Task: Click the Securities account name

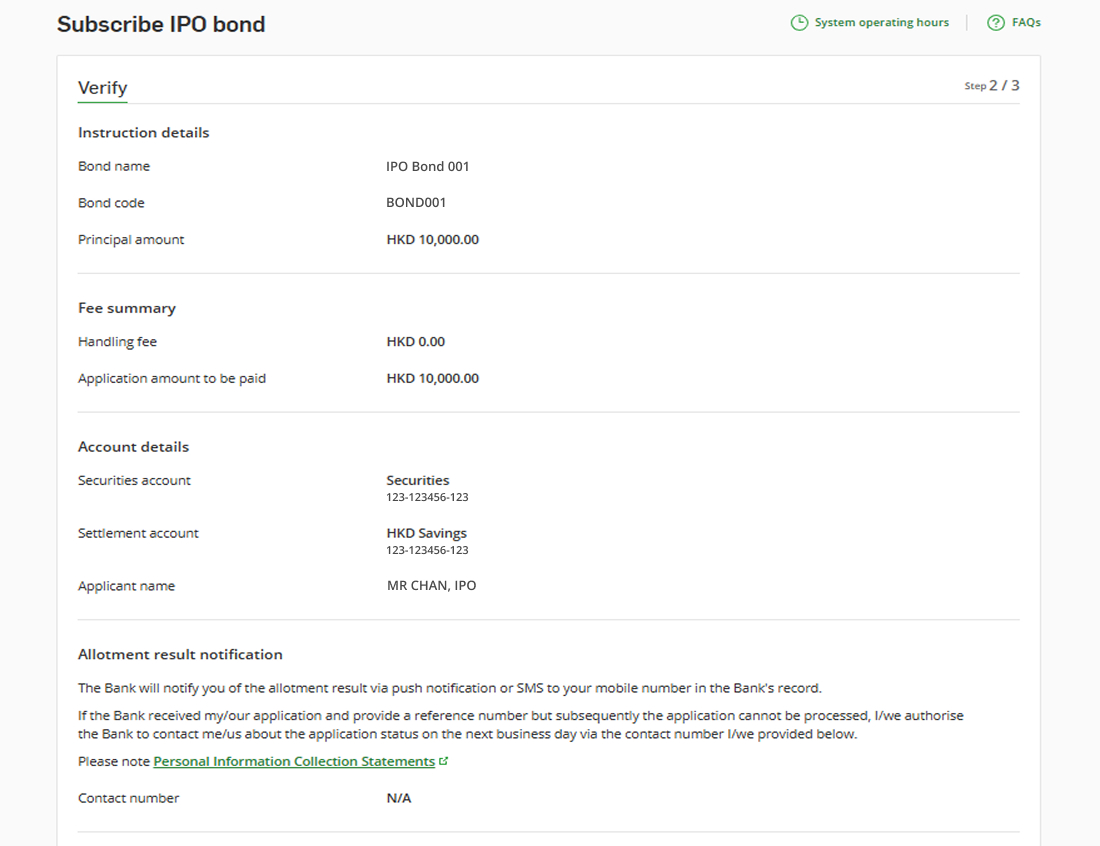Action: (x=418, y=481)
